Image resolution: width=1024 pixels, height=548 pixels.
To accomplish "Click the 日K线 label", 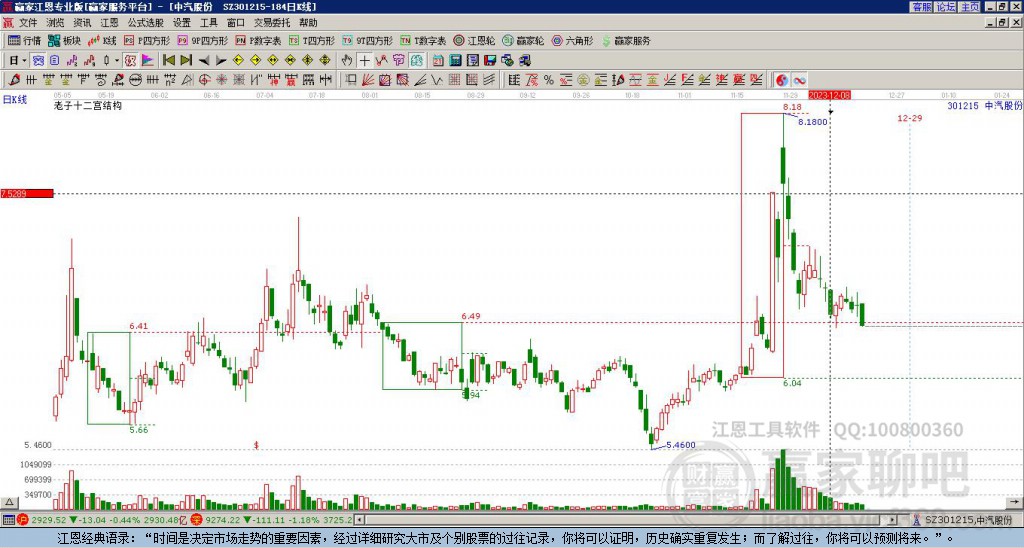I will (14, 99).
